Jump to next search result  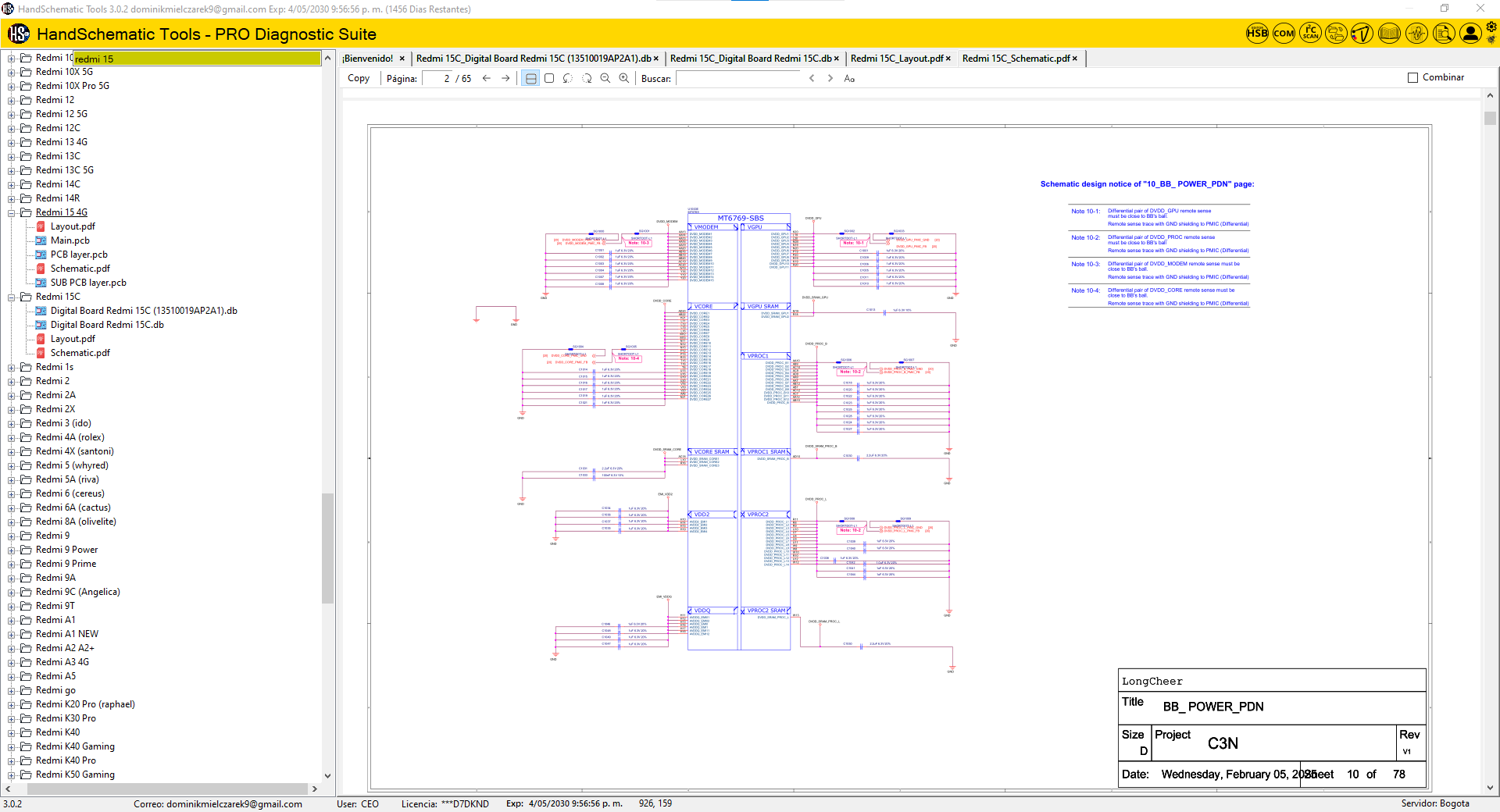pos(830,78)
